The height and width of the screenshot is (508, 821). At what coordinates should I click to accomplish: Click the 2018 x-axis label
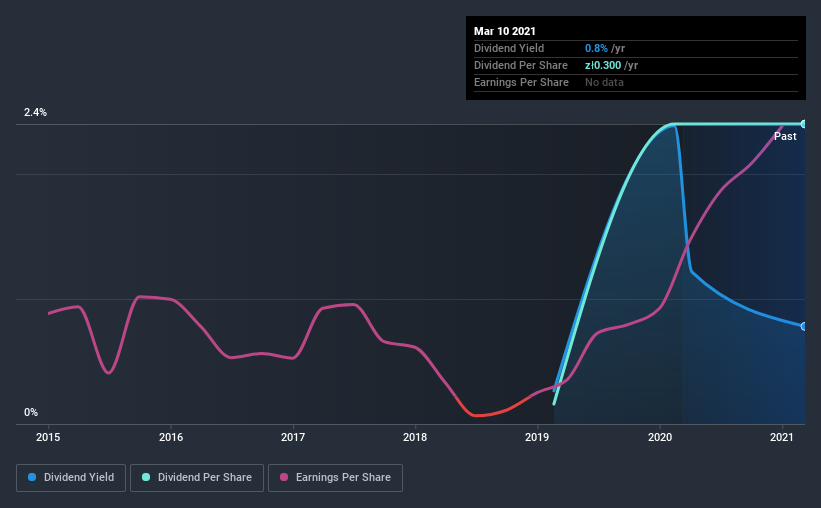[x=415, y=437]
